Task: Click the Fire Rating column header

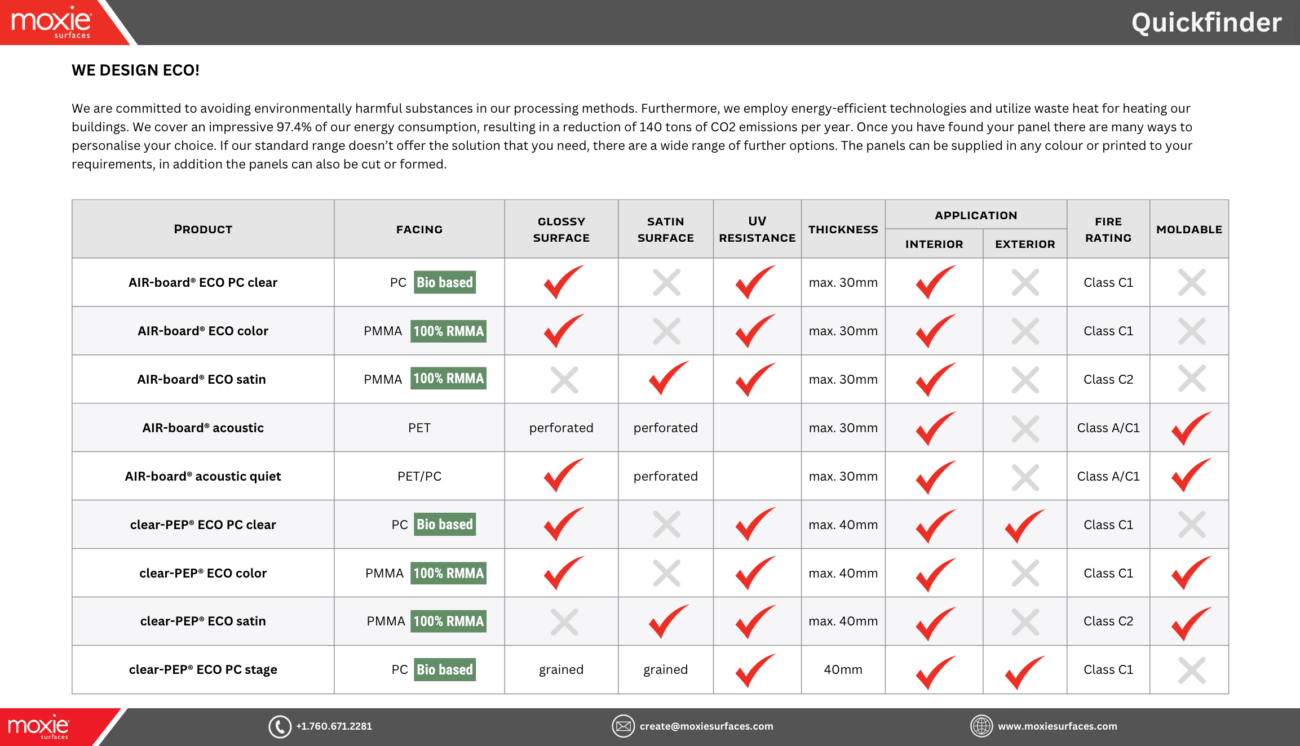Action: click(x=1108, y=229)
